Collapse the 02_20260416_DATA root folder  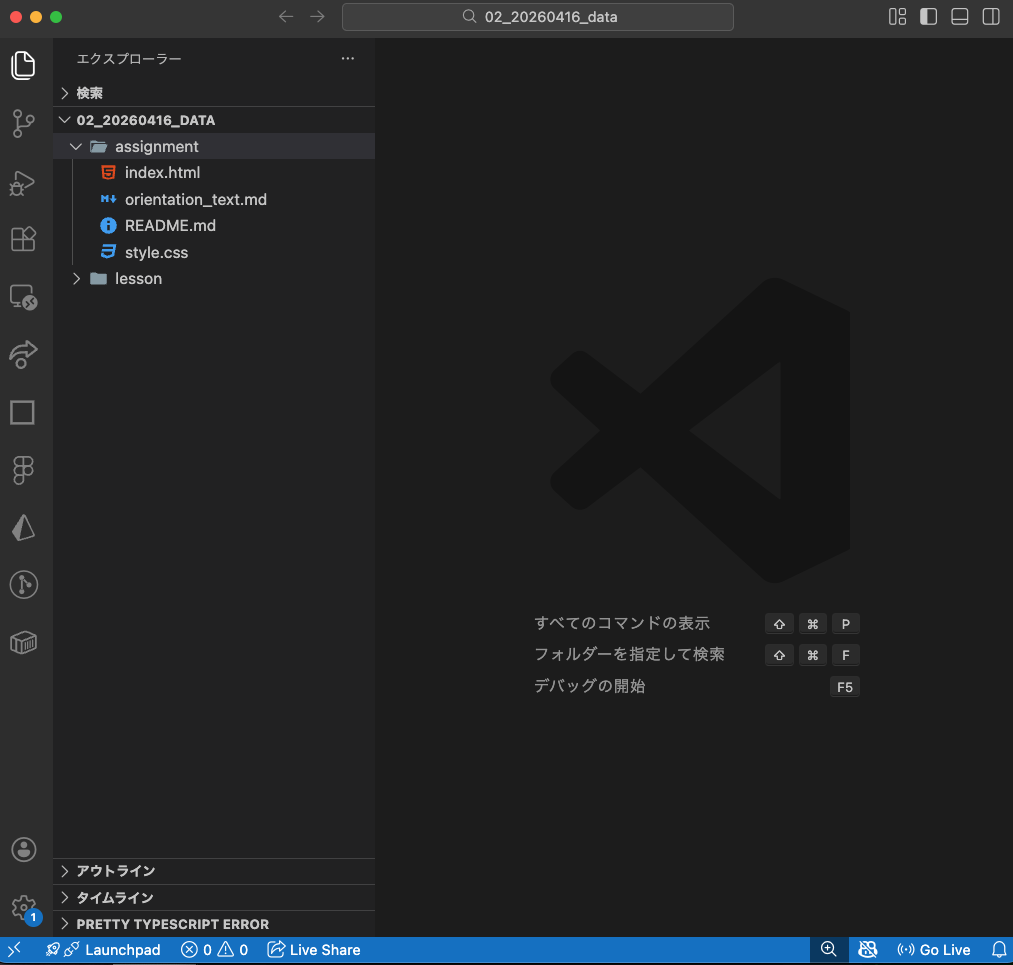[214, 120]
